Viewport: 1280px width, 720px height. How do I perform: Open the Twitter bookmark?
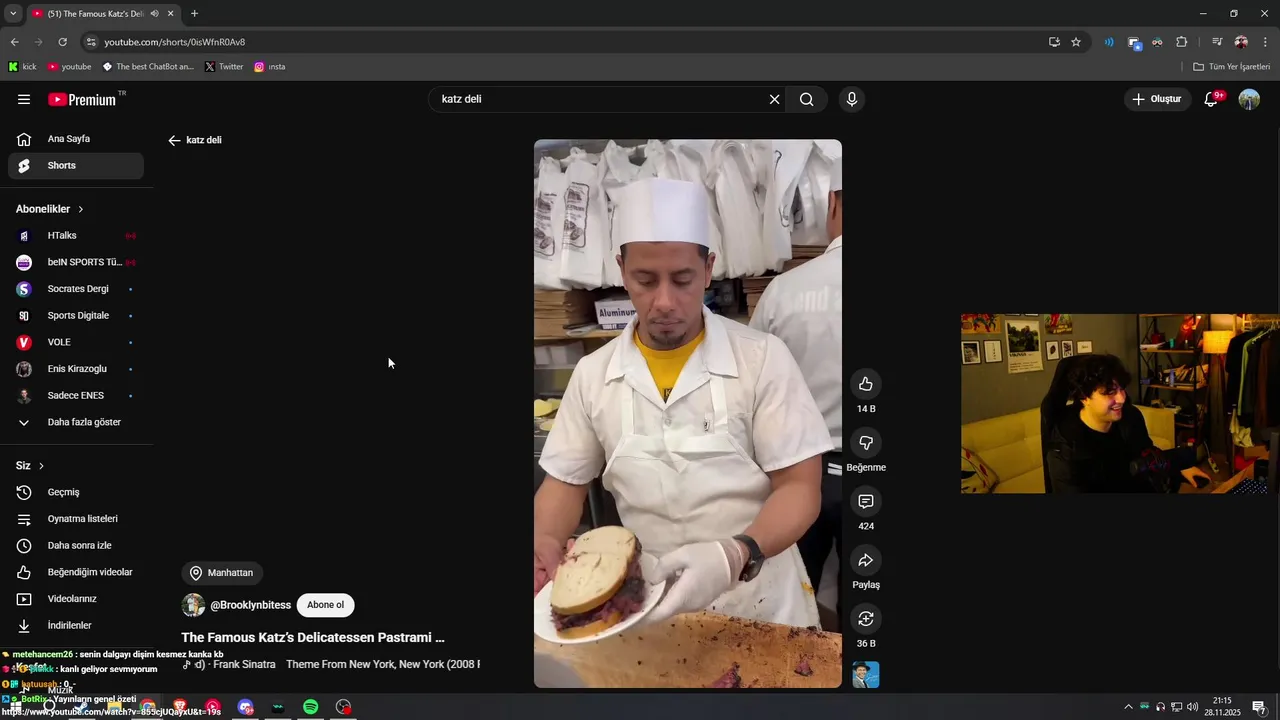(x=224, y=67)
